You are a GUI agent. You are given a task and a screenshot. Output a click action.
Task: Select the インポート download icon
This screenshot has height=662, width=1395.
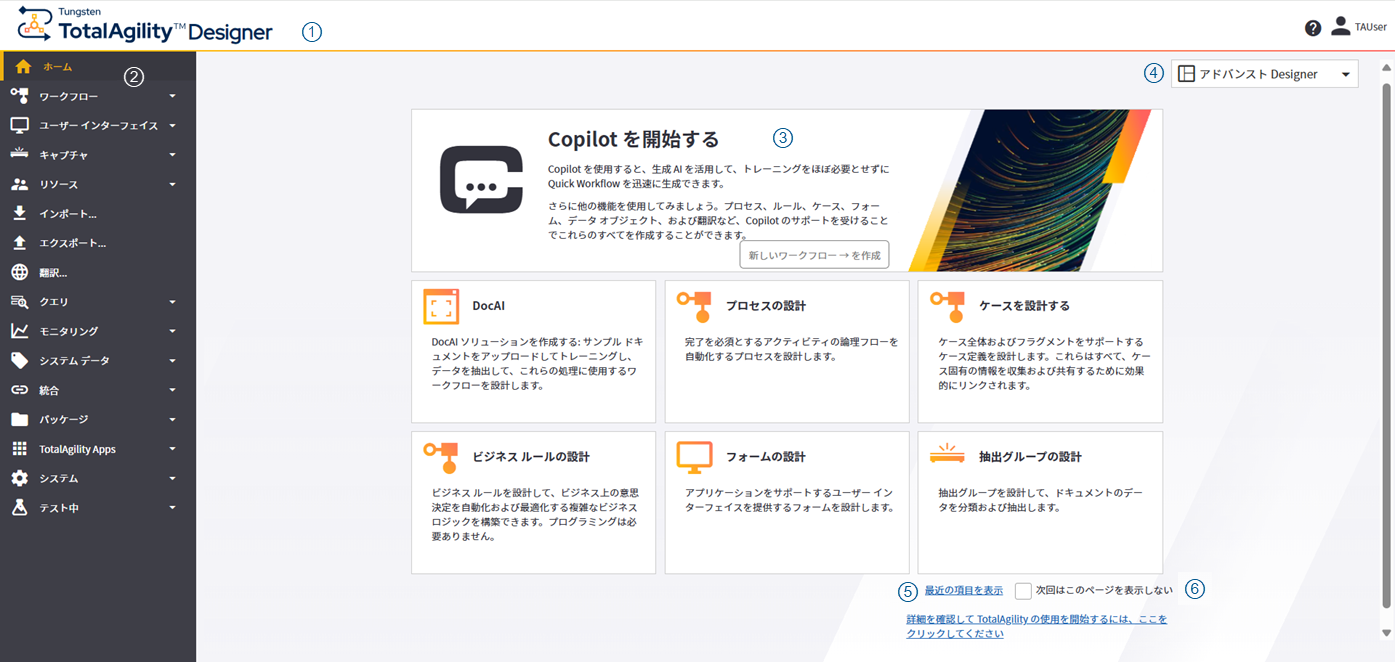[x=22, y=213]
